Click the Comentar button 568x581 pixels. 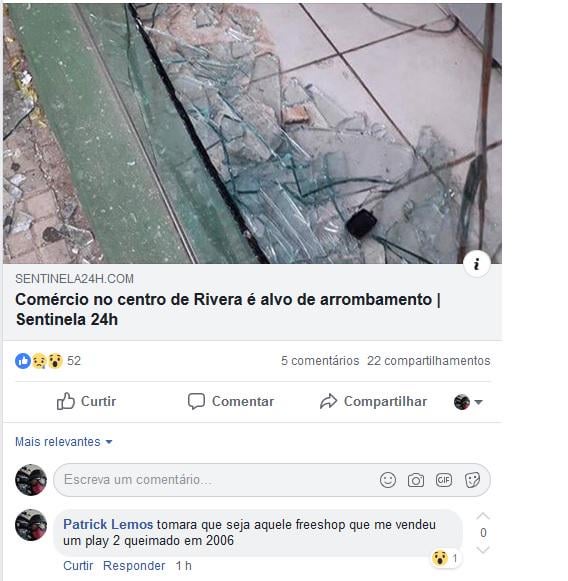231,401
